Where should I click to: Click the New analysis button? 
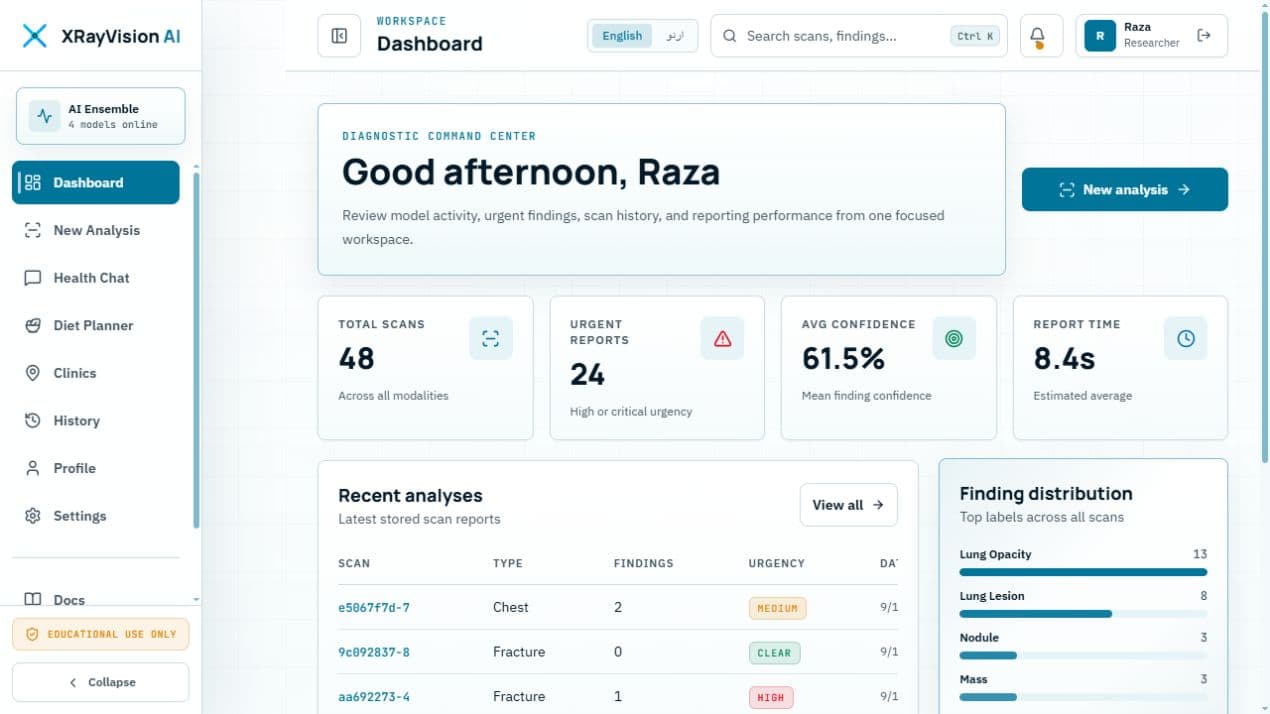point(1124,189)
